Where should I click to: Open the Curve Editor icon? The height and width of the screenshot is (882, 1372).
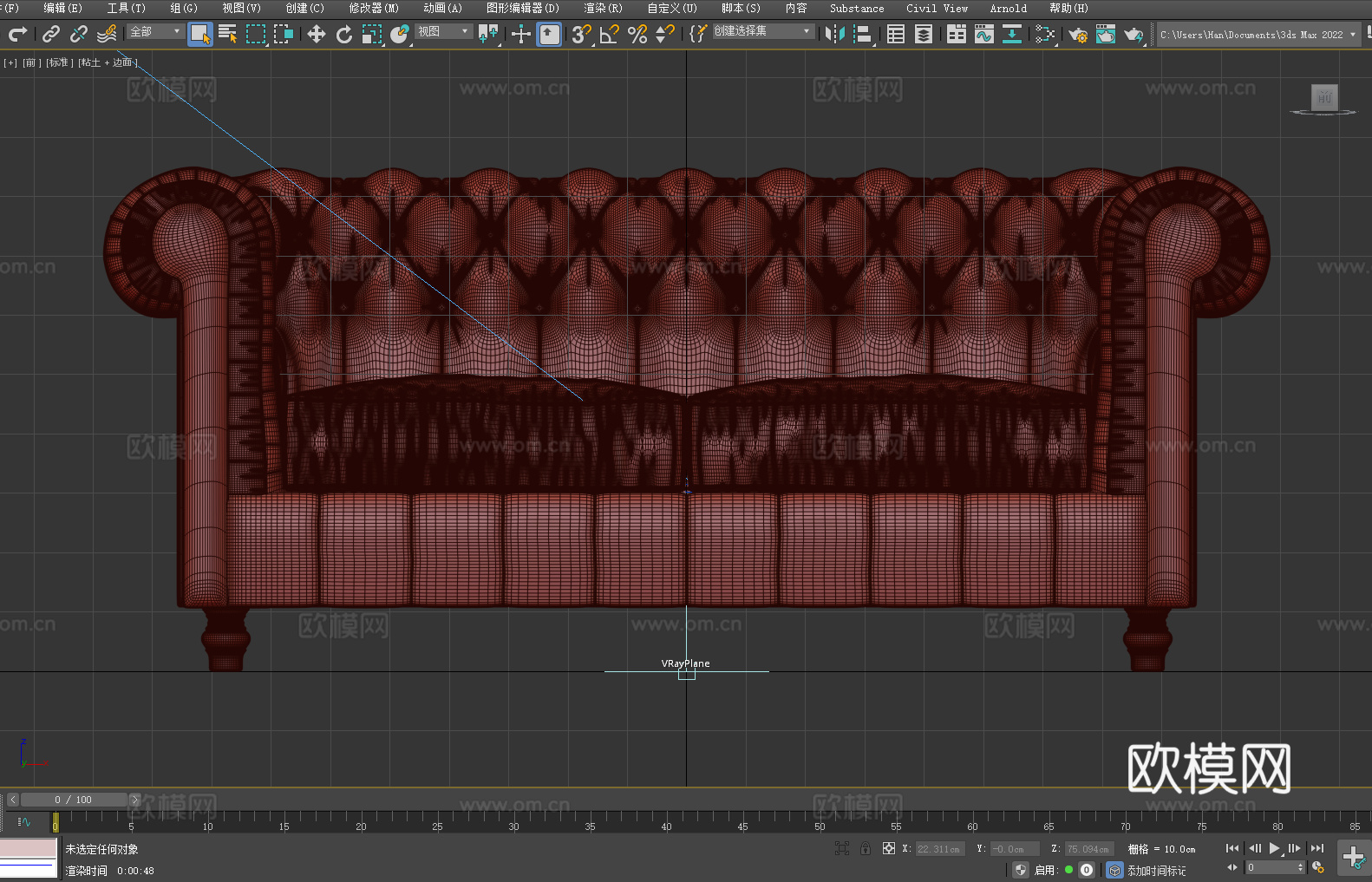pyautogui.click(x=983, y=34)
